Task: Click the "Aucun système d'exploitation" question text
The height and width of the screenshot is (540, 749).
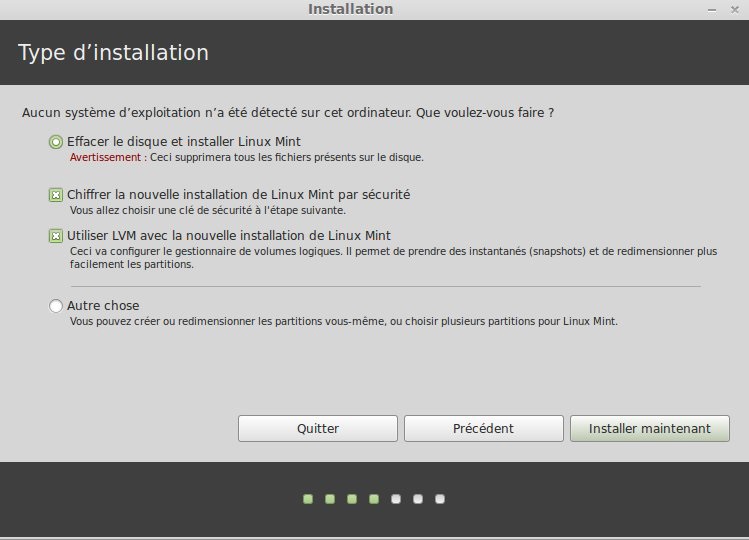Action: coord(288,113)
